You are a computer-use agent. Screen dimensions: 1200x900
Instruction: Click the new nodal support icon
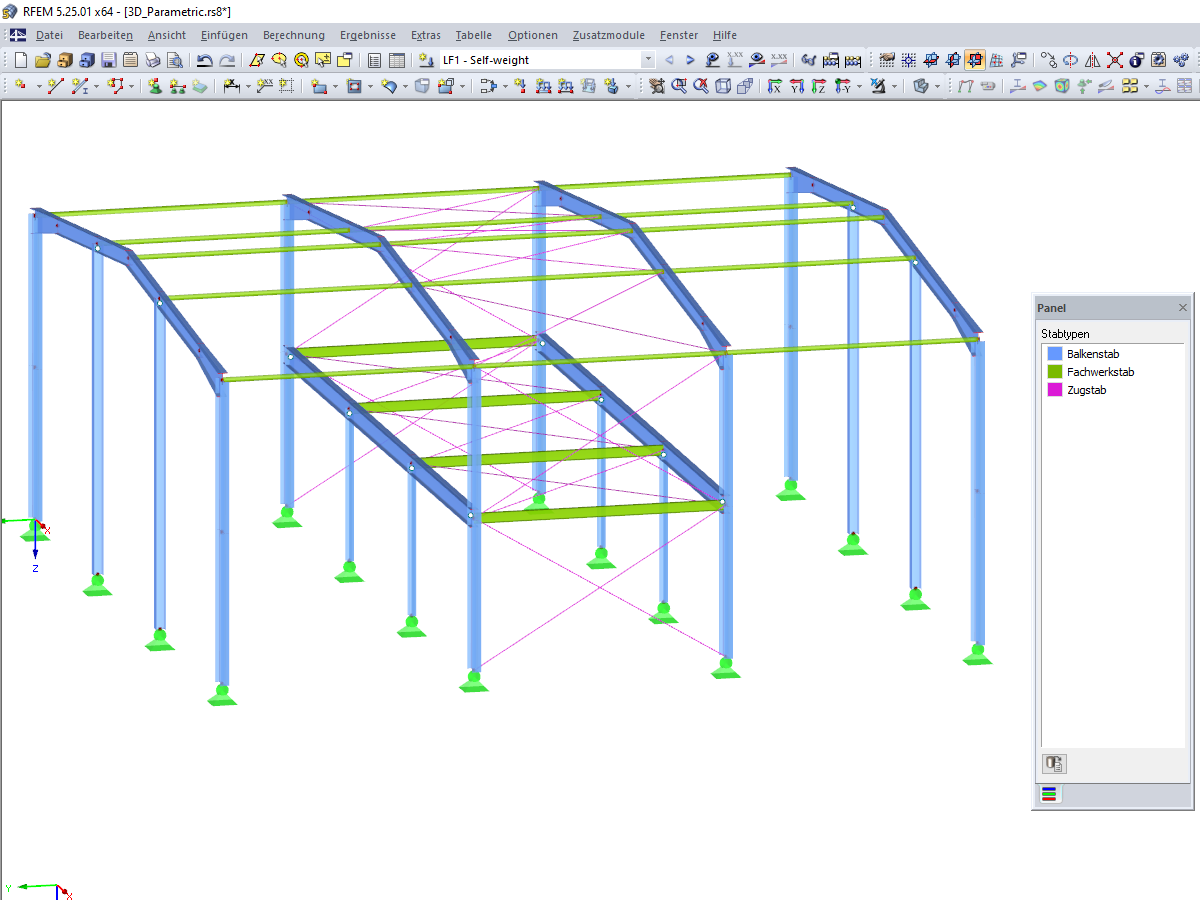pos(156,86)
